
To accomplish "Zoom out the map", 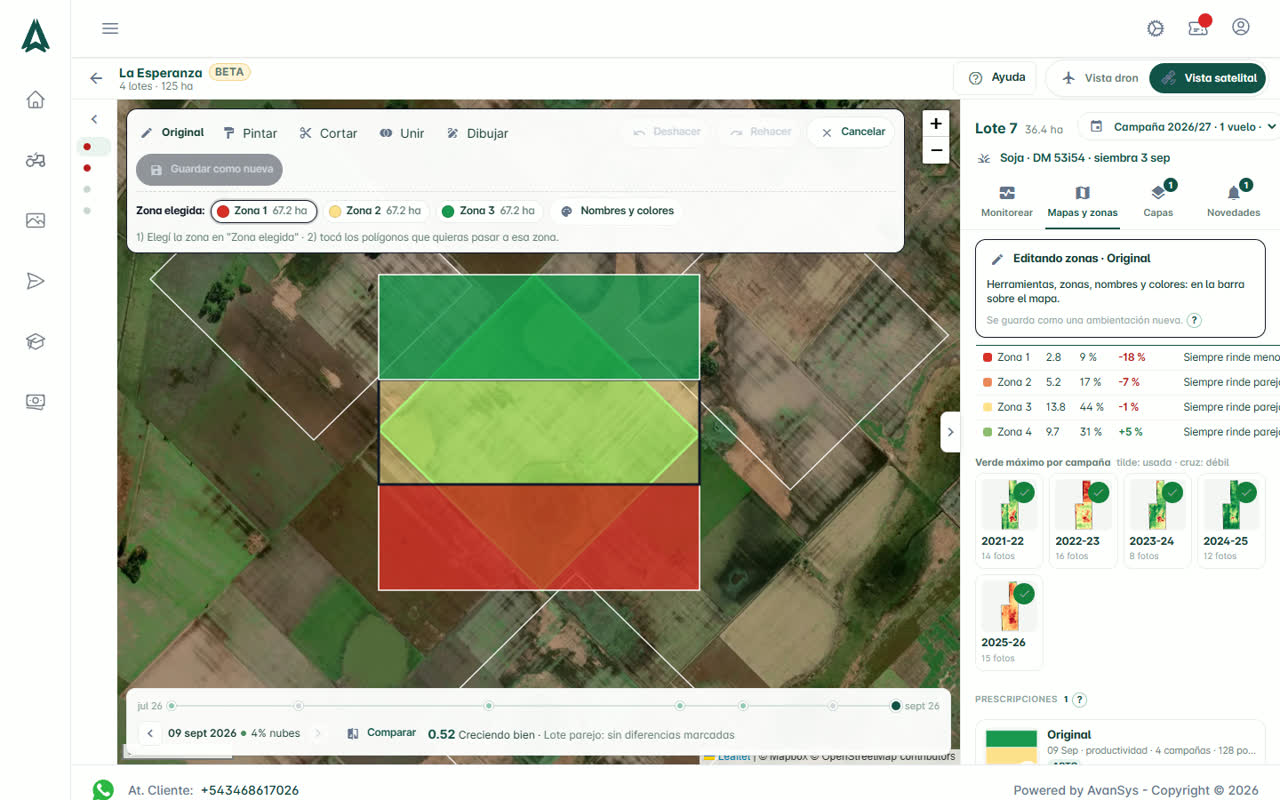I will 936,151.
